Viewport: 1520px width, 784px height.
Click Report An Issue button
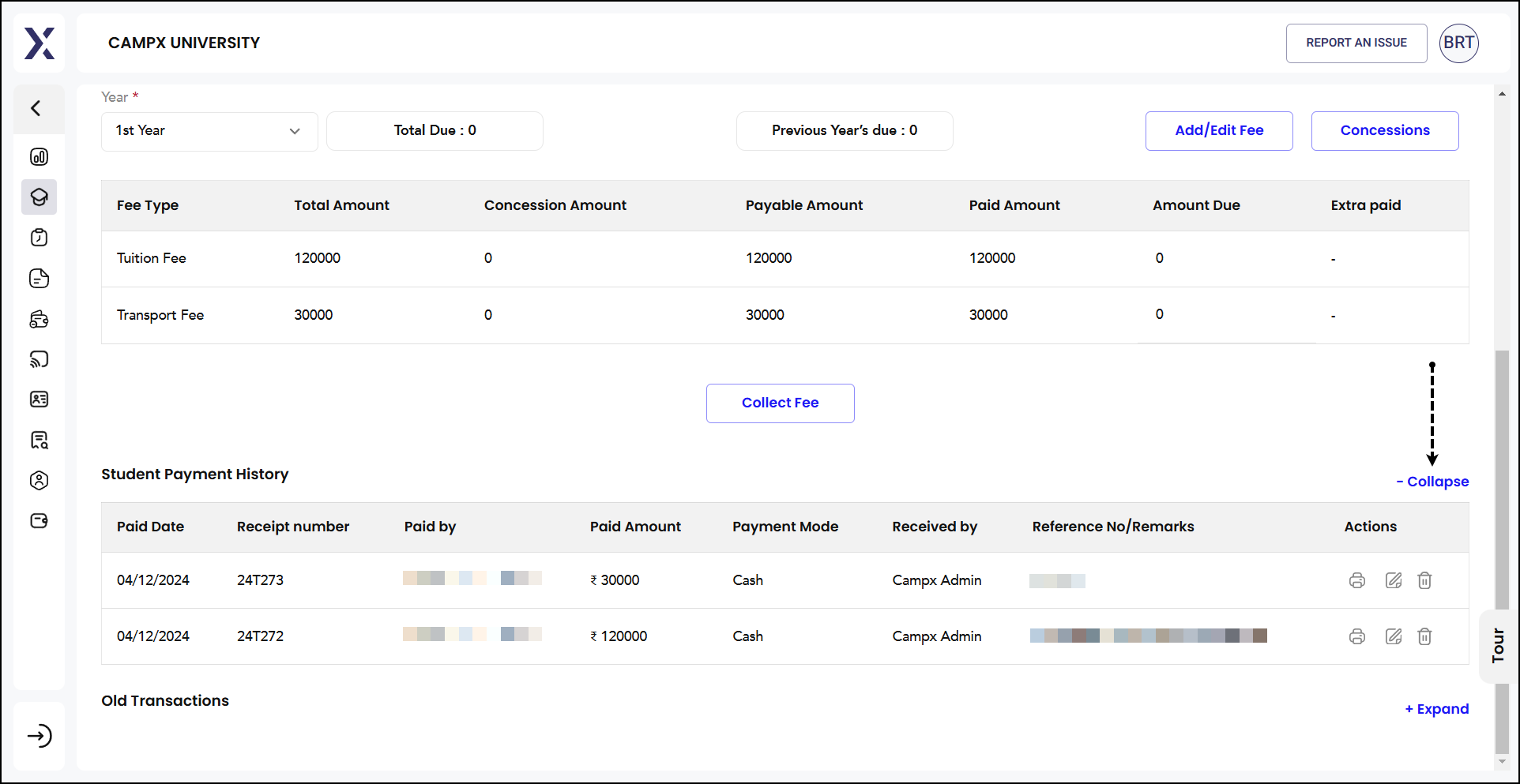click(1356, 43)
